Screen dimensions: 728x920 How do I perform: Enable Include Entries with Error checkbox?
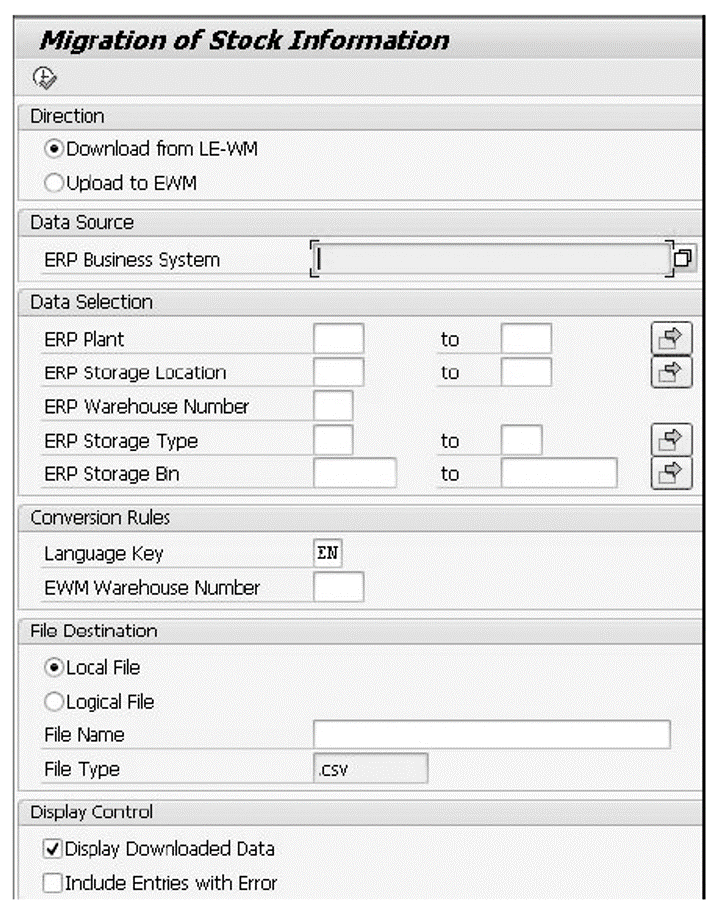52,883
